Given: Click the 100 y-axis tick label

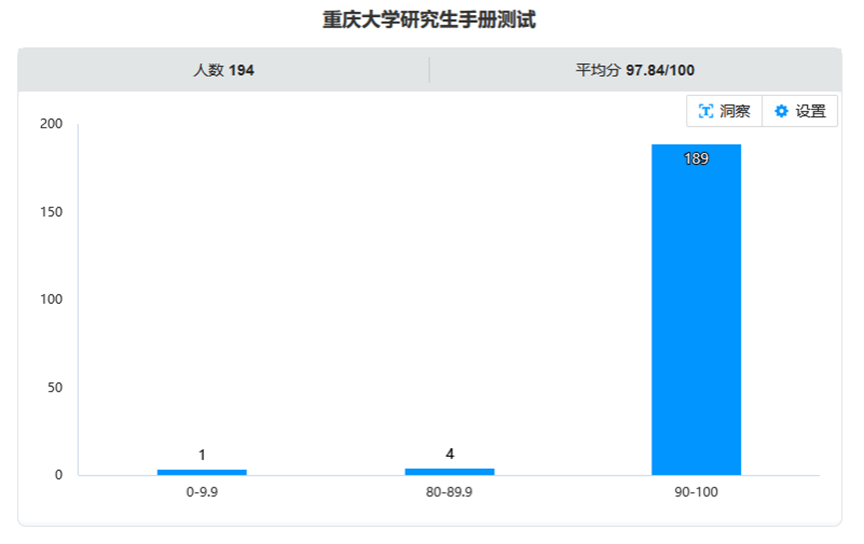Looking at the screenshot, I should (51, 299).
